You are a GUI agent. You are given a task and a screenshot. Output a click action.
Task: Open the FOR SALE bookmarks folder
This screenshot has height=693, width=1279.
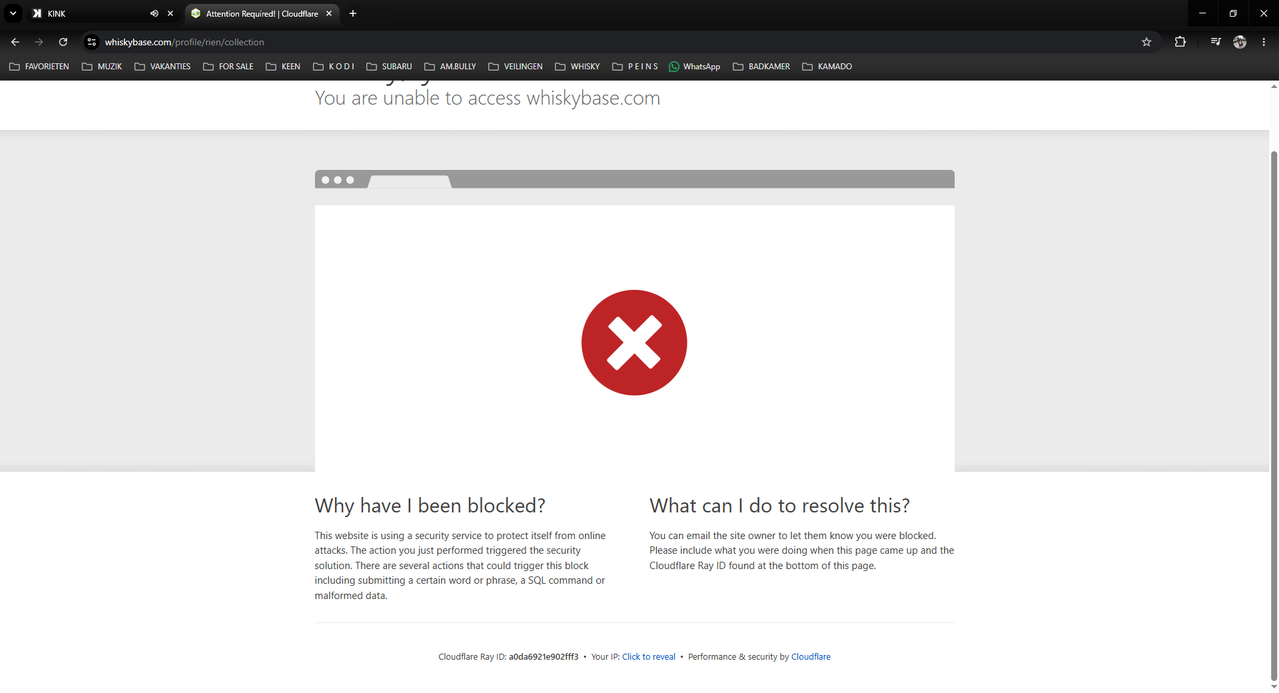coord(228,67)
